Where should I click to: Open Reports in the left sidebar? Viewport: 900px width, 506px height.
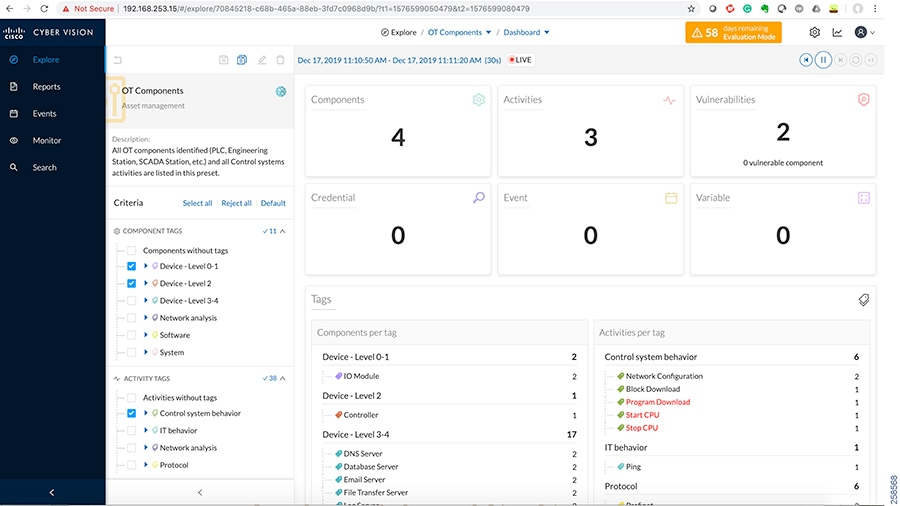coord(46,87)
